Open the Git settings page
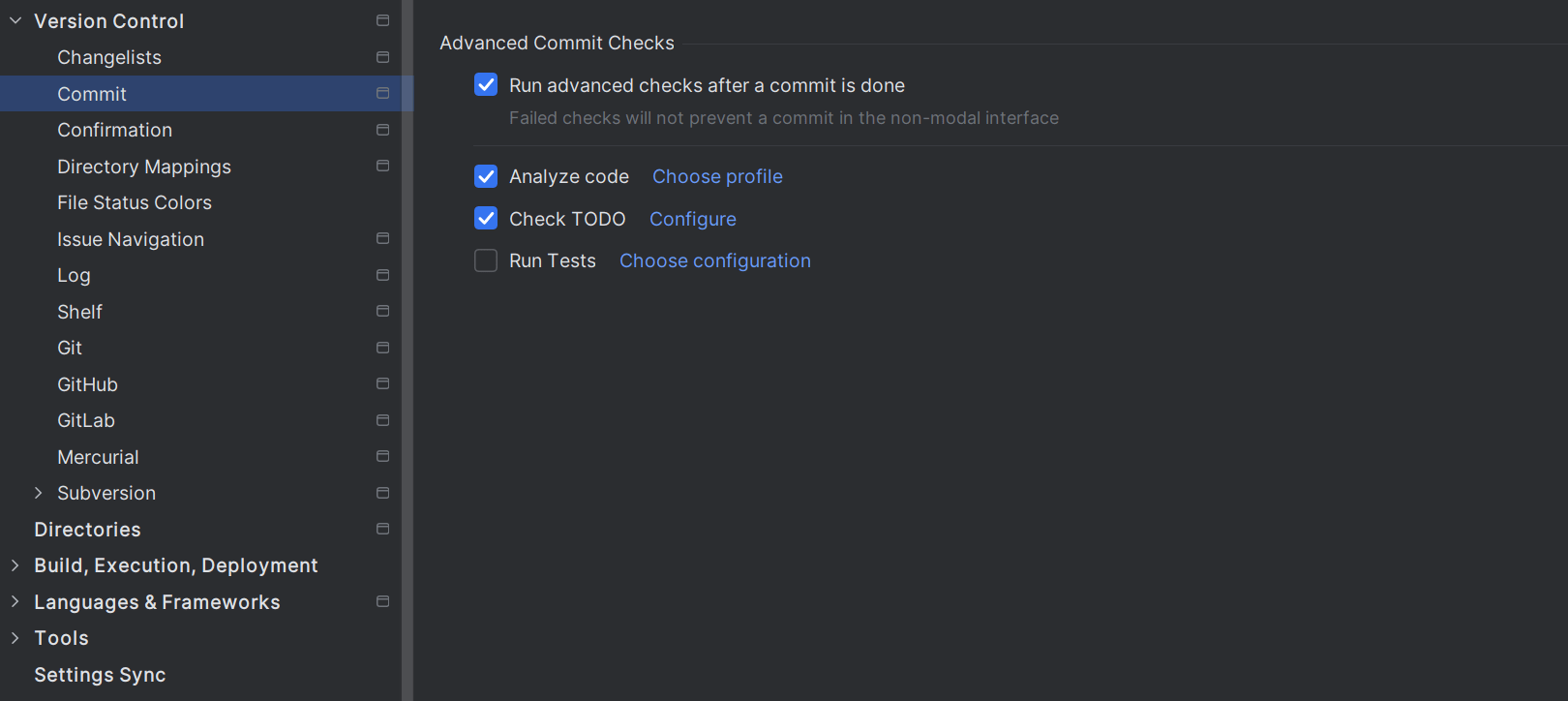 (x=70, y=348)
